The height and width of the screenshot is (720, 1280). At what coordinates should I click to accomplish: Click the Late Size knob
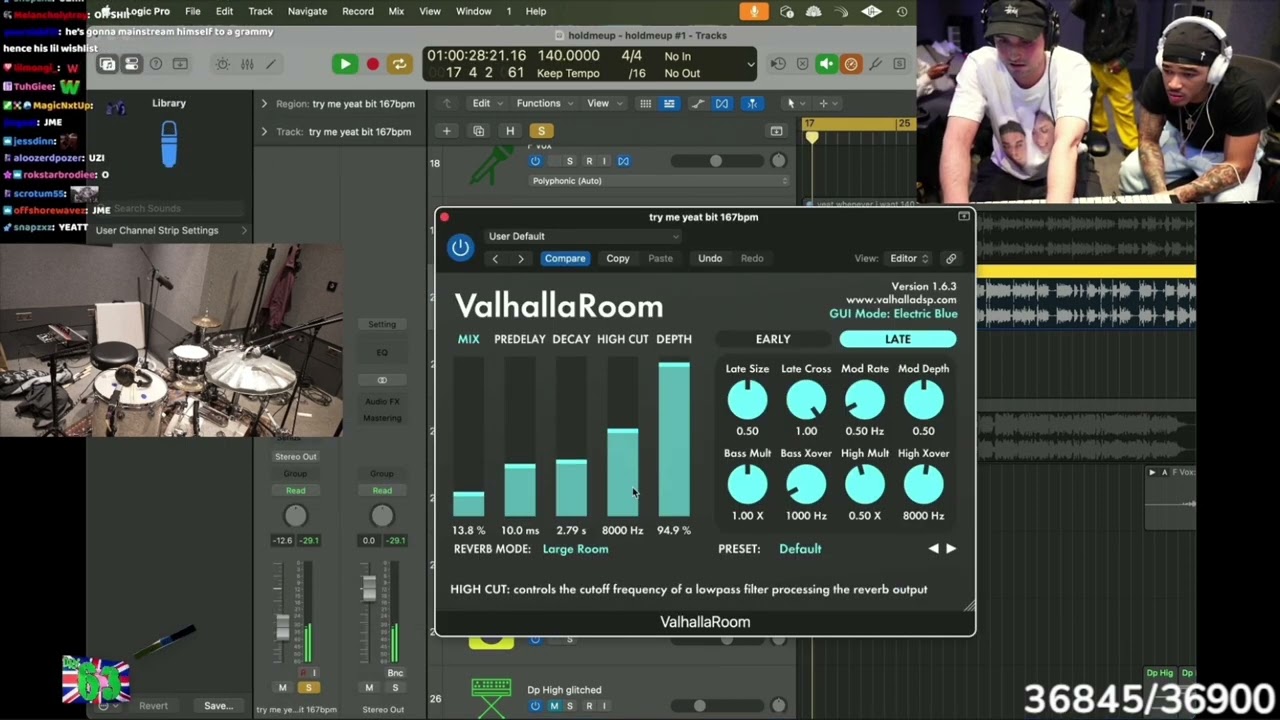tap(747, 400)
